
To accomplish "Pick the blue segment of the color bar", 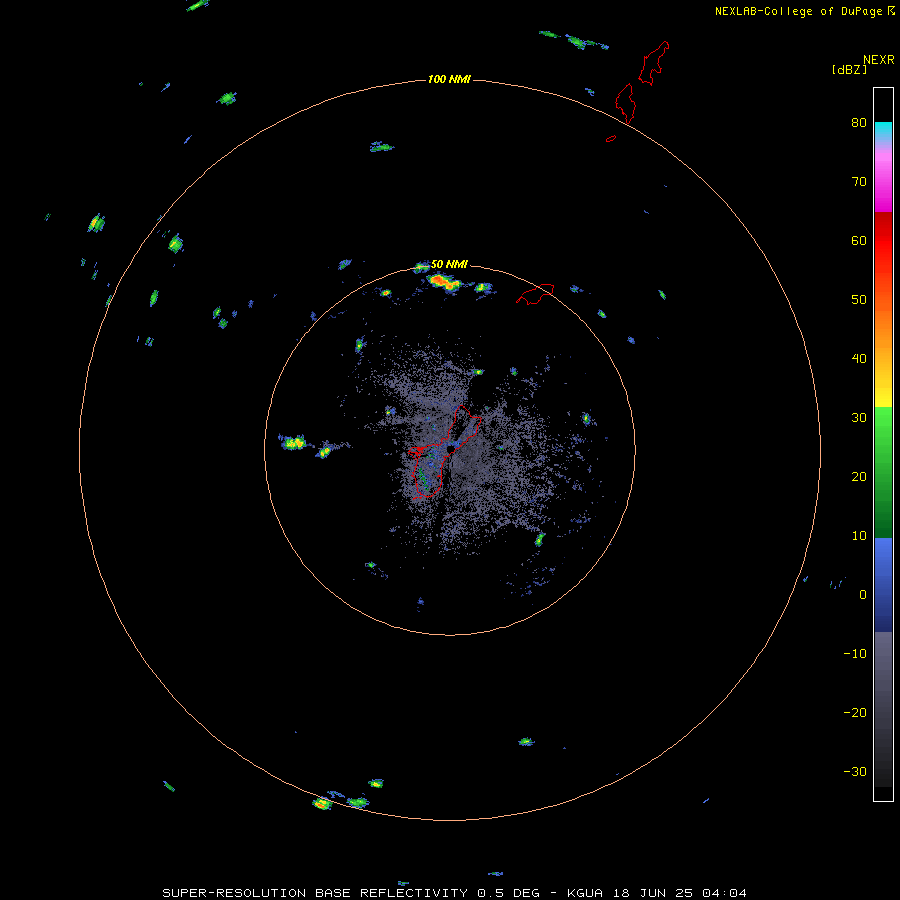I will [x=883, y=584].
